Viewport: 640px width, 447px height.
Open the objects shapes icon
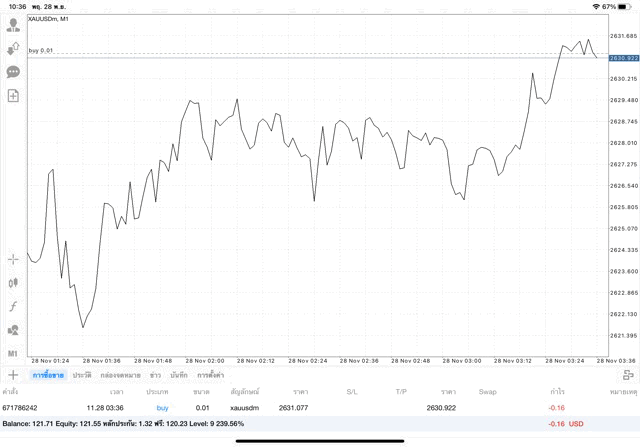(13, 329)
